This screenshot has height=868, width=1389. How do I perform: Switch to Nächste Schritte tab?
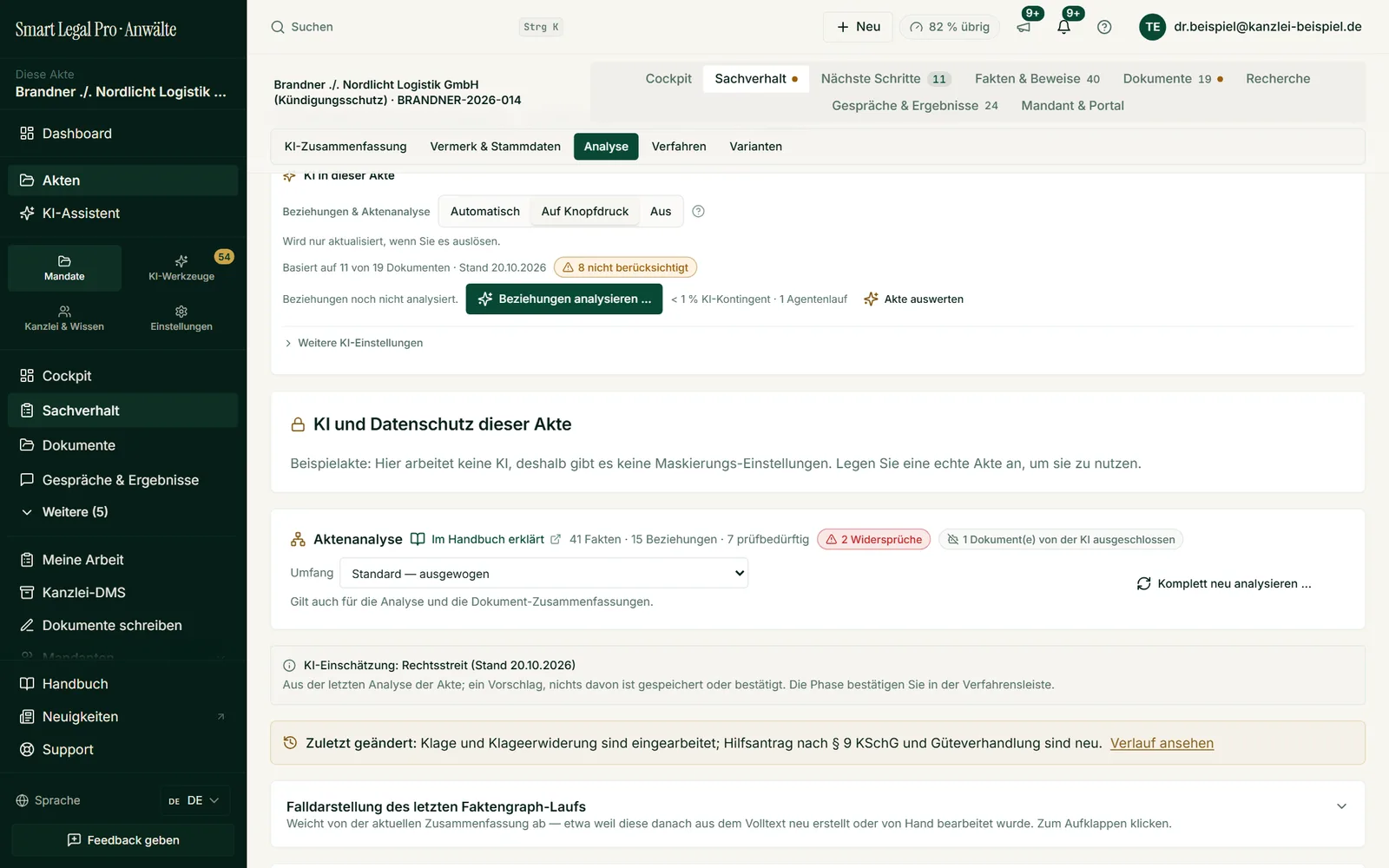885,79
